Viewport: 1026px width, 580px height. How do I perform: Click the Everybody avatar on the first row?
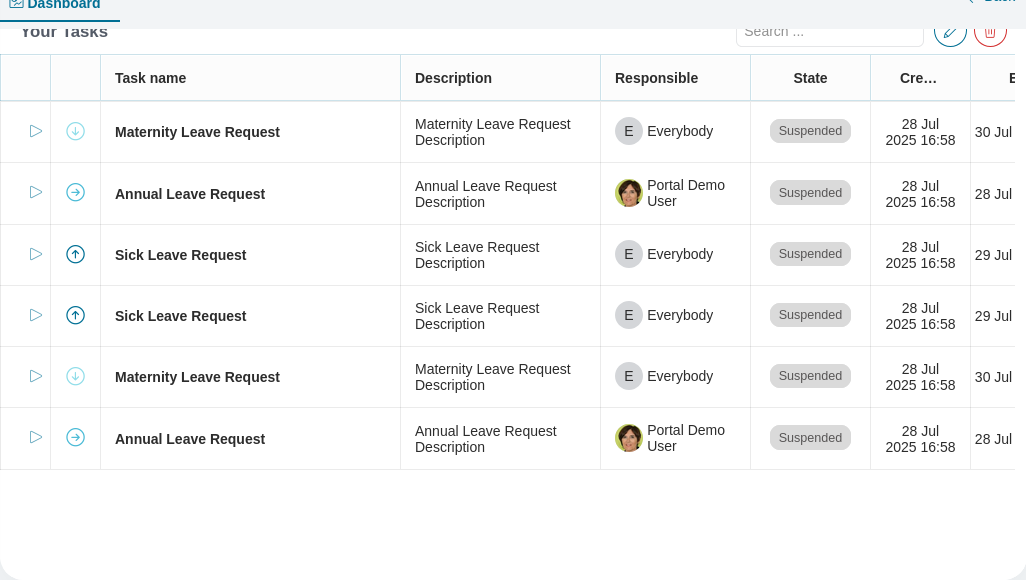pyautogui.click(x=629, y=131)
